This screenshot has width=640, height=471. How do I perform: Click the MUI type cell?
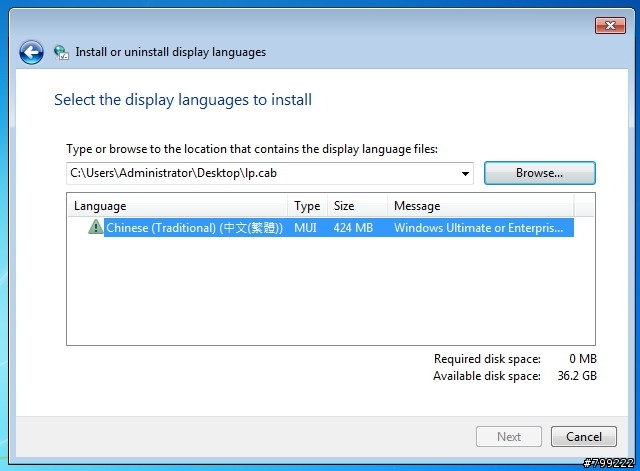305,228
